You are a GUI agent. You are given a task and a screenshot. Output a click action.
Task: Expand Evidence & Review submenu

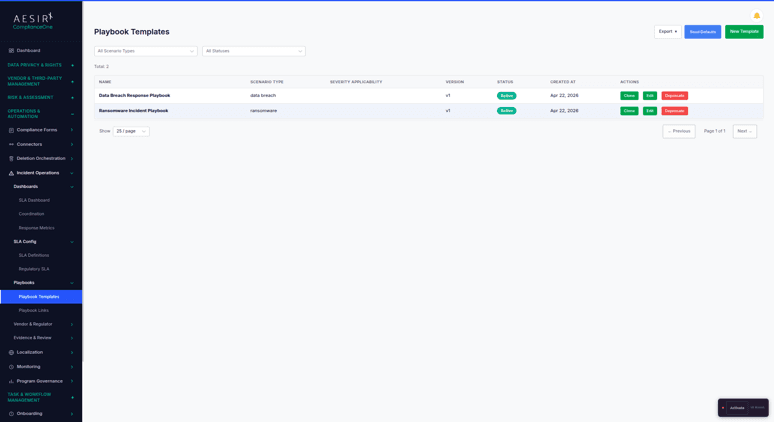(41, 338)
